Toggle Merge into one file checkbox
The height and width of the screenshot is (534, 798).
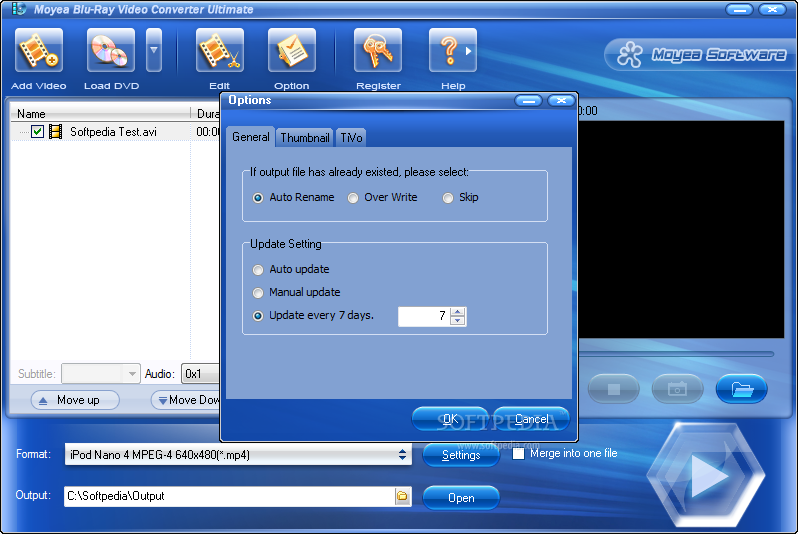click(x=518, y=454)
